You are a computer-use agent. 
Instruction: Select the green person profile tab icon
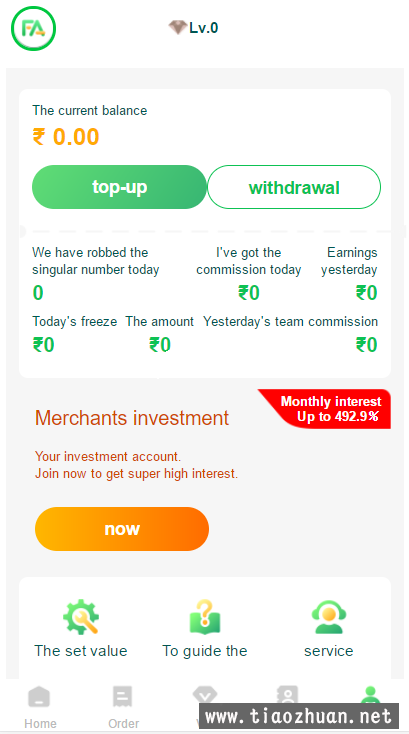[370, 695]
